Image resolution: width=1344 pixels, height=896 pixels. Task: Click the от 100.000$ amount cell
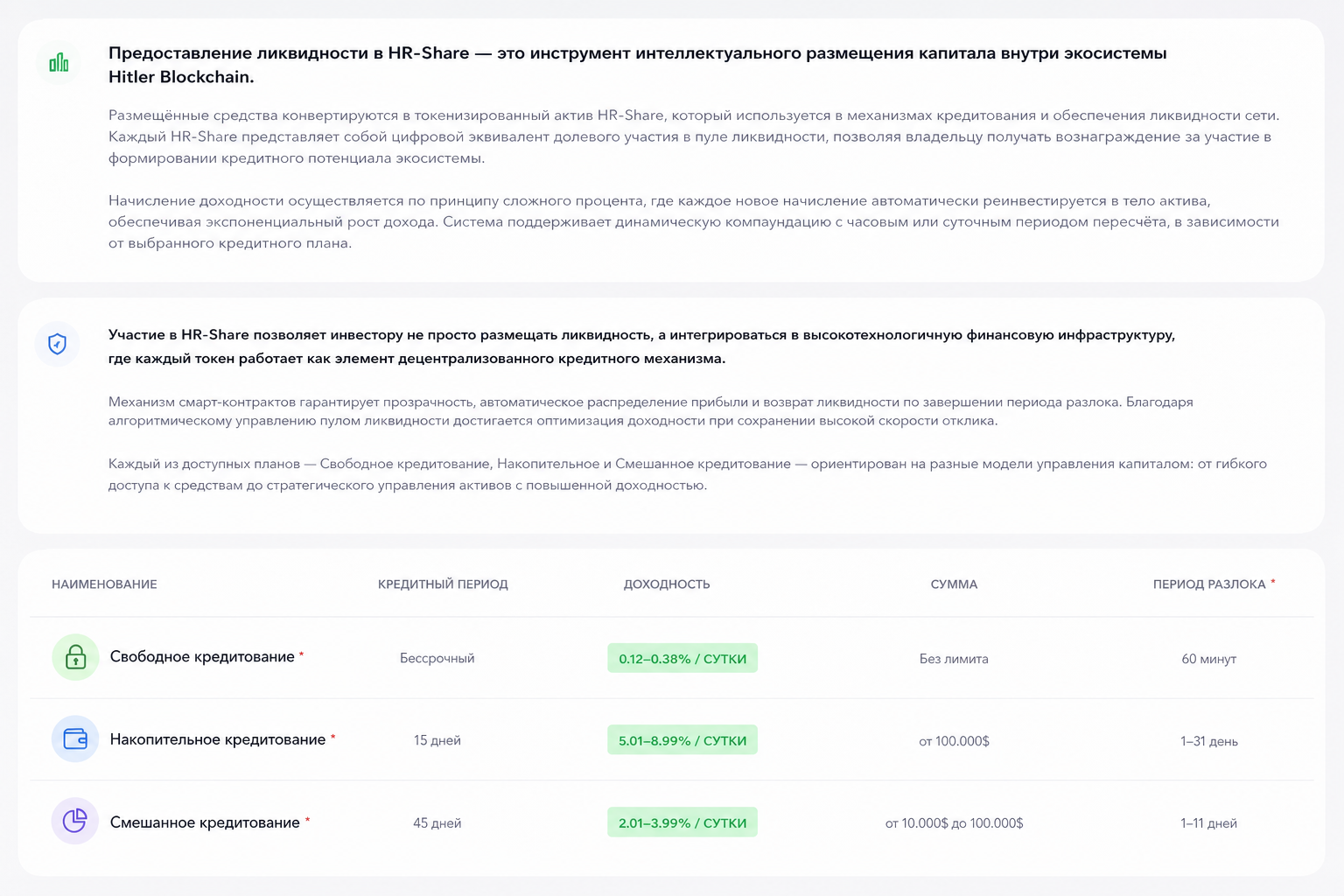coord(954,741)
